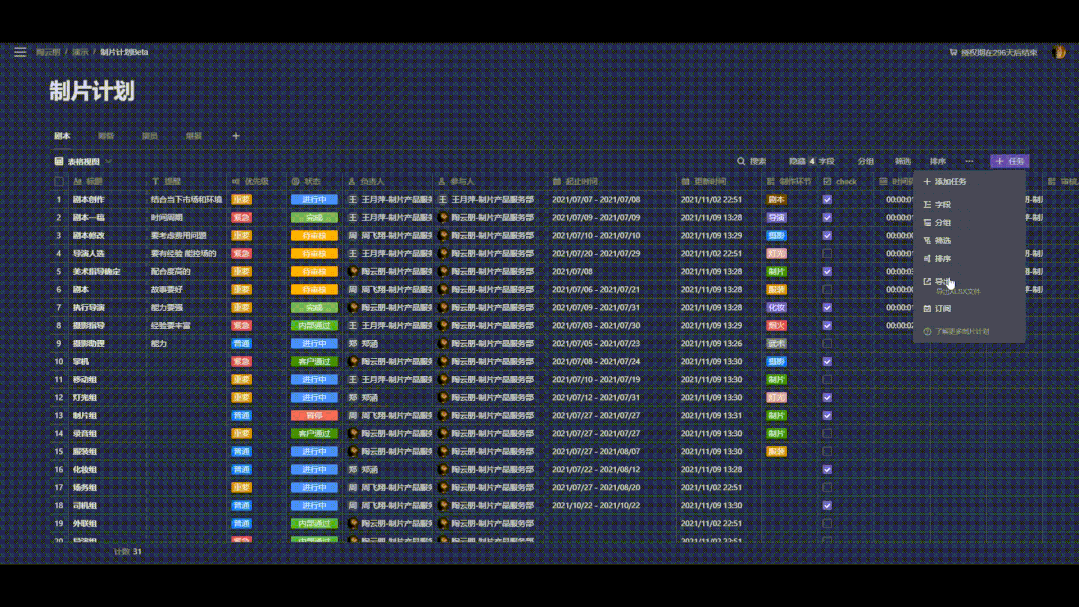Click the 剧本一稿 title cell in row 2
Screen dimensions: 1079x607
88,218
